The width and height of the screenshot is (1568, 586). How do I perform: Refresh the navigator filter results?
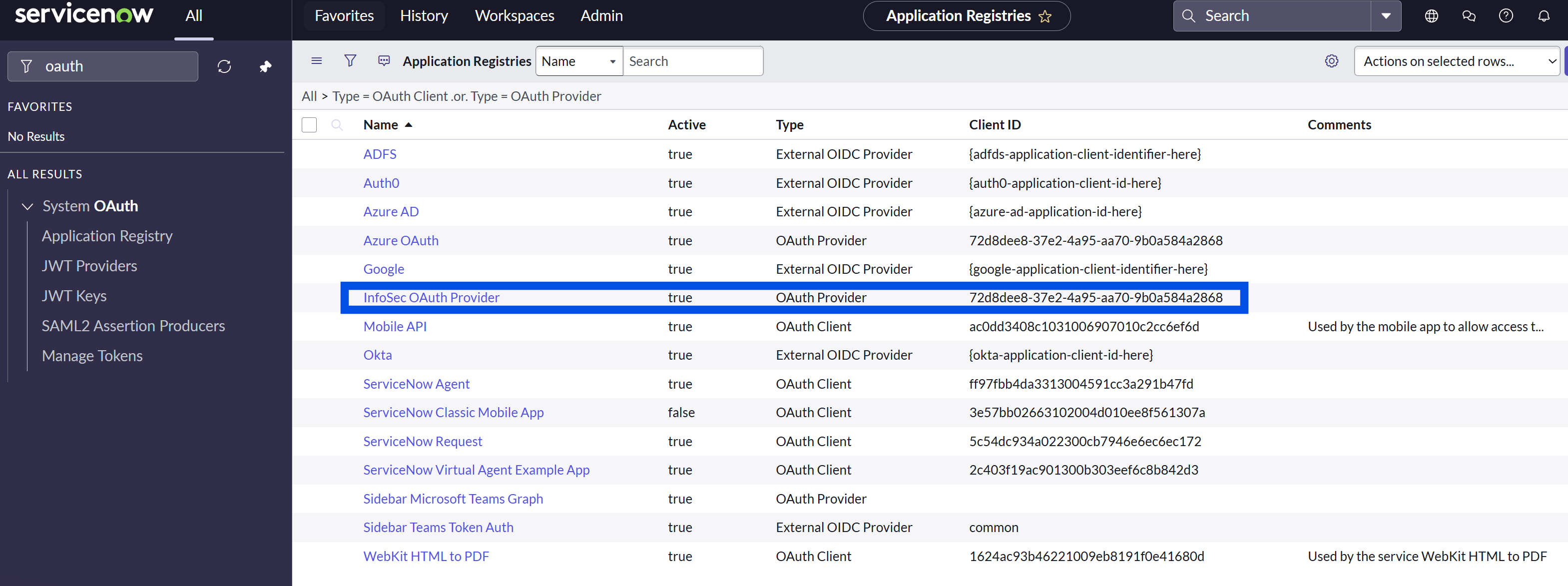[224, 66]
